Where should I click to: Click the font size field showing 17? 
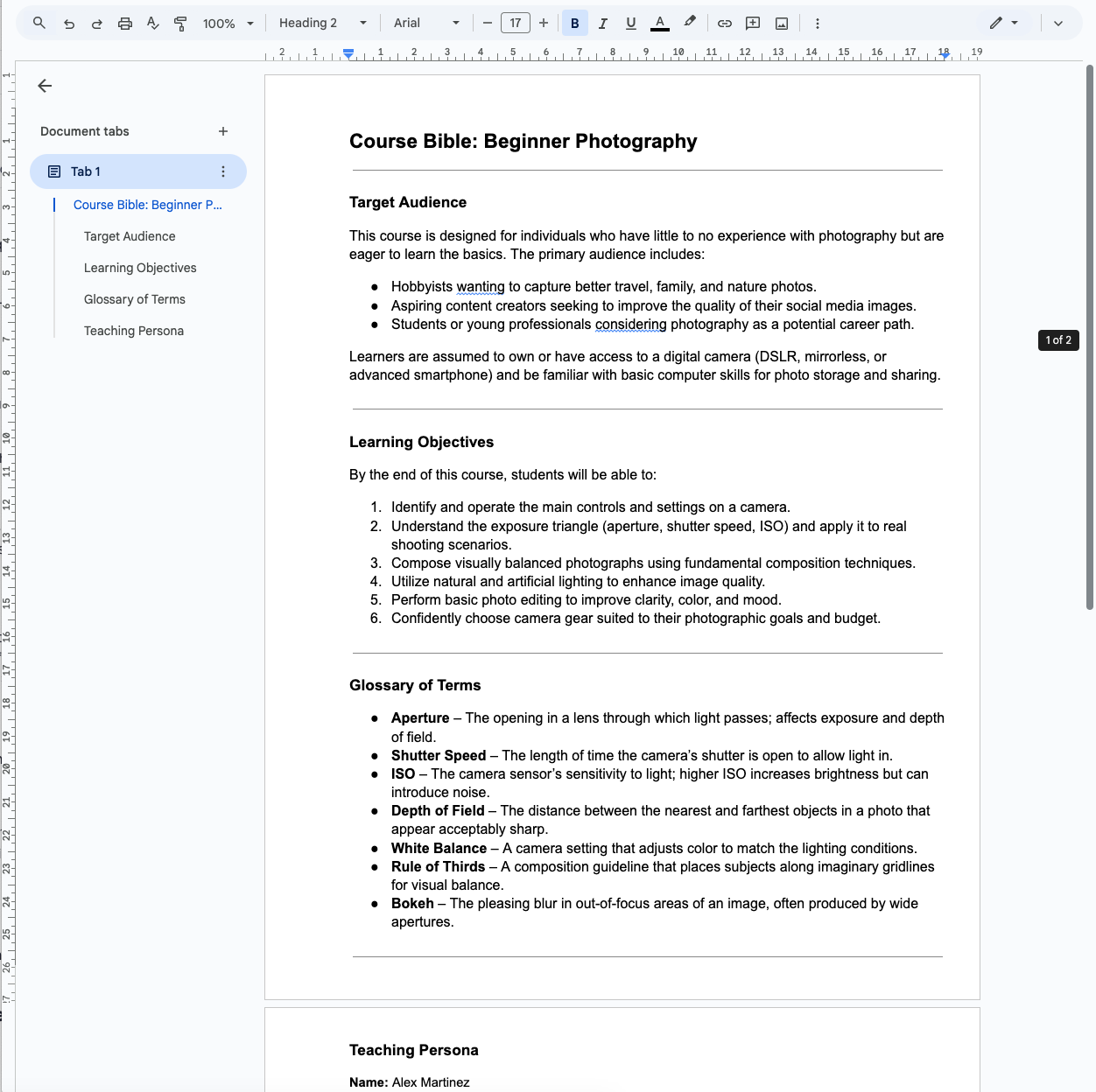[516, 24]
